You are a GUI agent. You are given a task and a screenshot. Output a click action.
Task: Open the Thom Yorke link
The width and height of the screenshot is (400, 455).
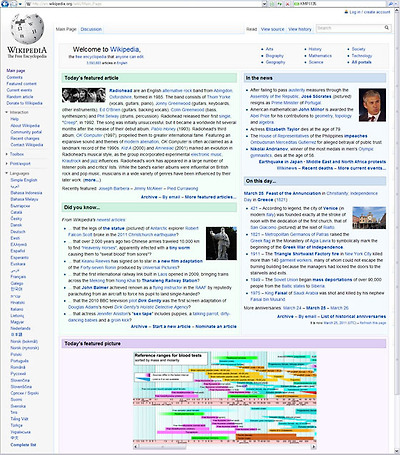pyautogui.click(x=218, y=97)
